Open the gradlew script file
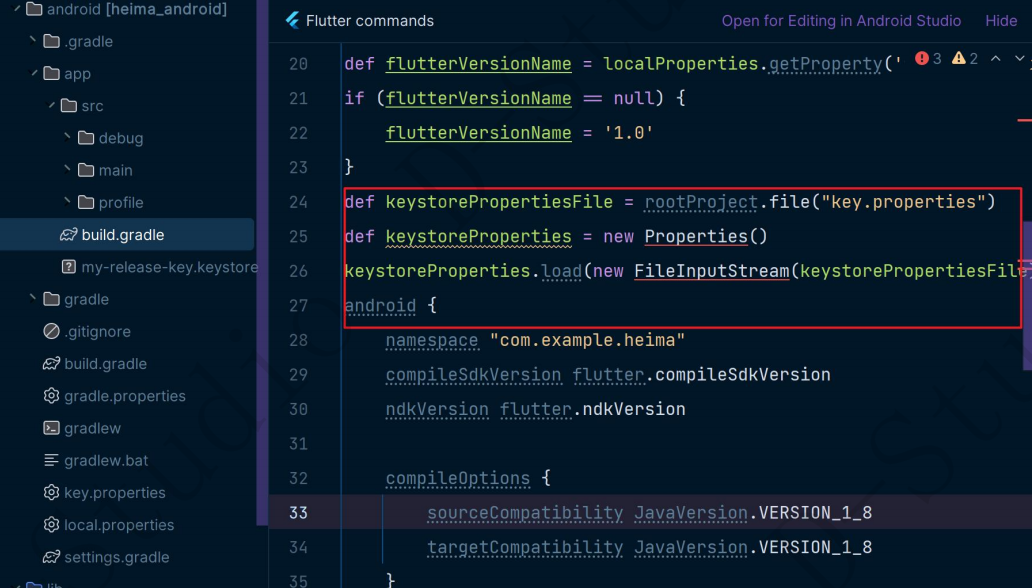1032x588 pixels. pos(92,429)
